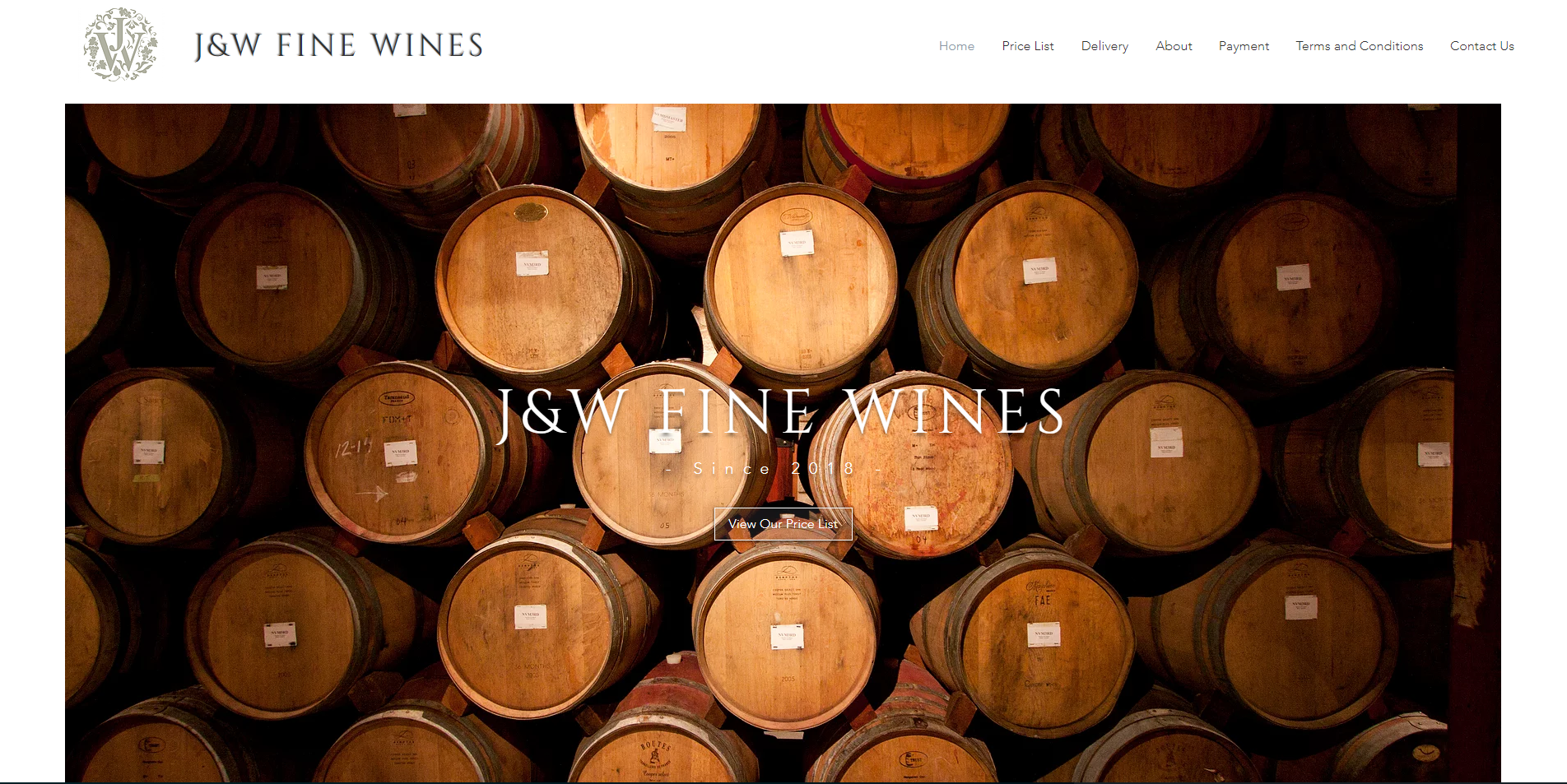Screen dimensions: 1567x784
Task: Click the J&W monogram logo emblem
Action: pyautogui.click(x=120, y=44)
